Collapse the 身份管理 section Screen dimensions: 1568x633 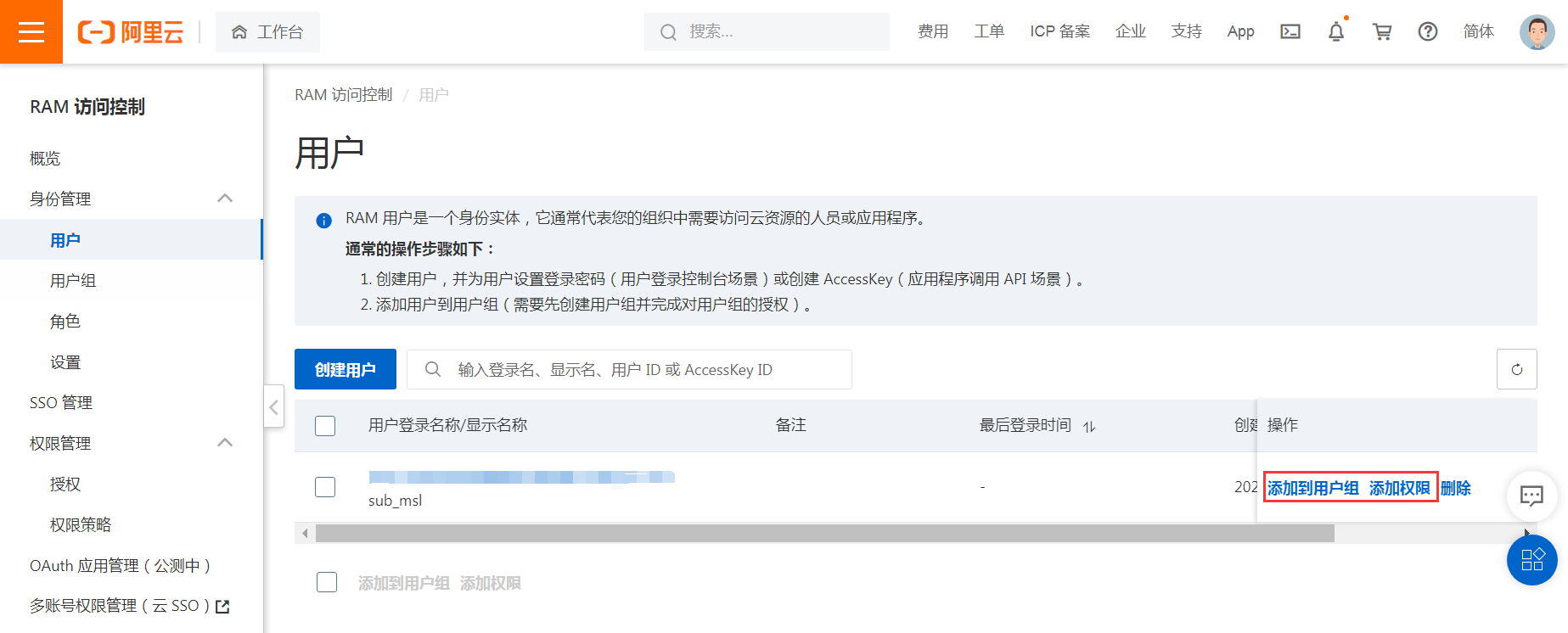coord(225,199)
